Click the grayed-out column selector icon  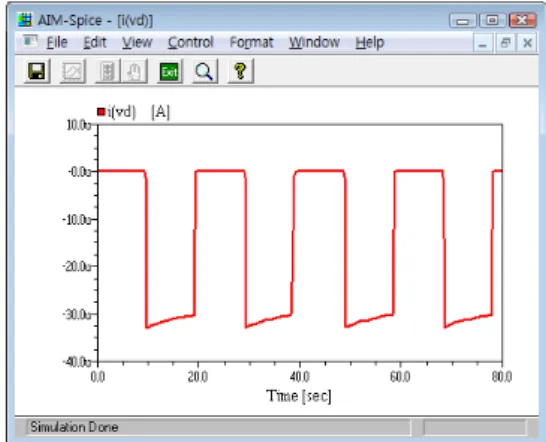tap(108, 71)
